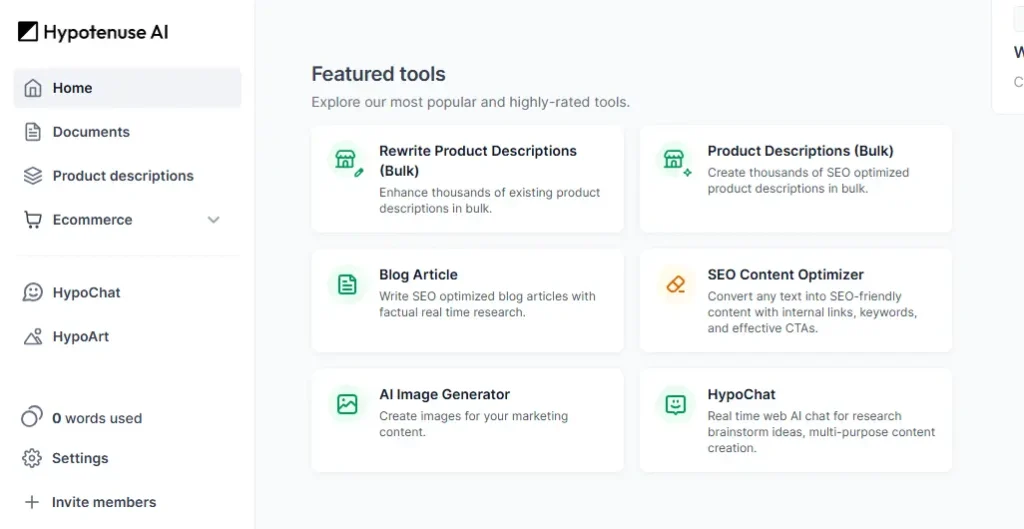Click 'Write SEO optimized blog articles' description
This screenshot has height=529, width=1024.
(x=487, y=304)
